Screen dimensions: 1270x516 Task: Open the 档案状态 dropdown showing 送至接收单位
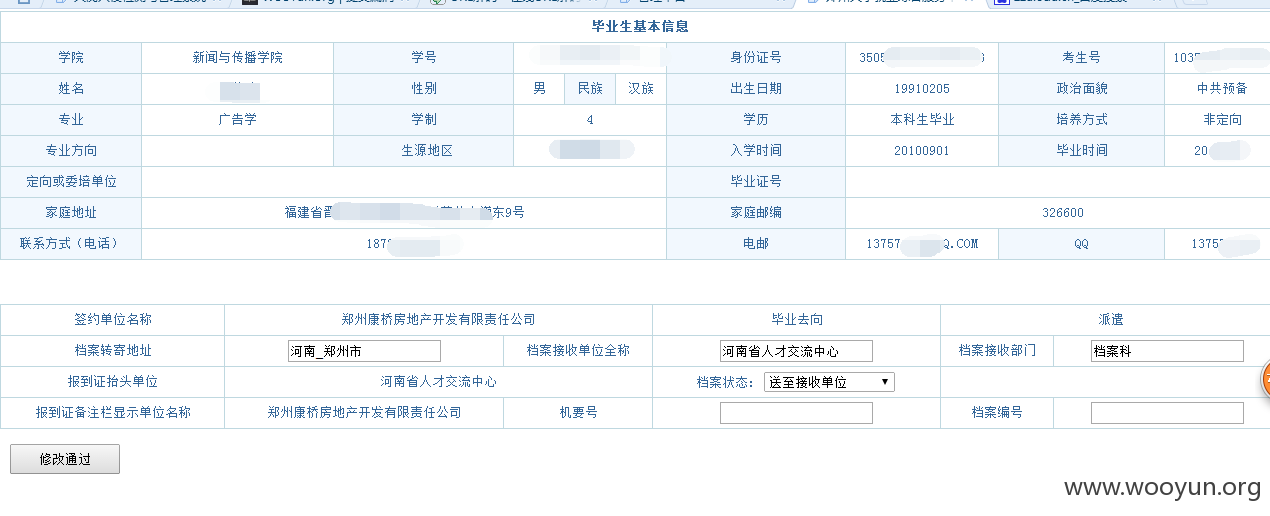click(x=829, y=382)
